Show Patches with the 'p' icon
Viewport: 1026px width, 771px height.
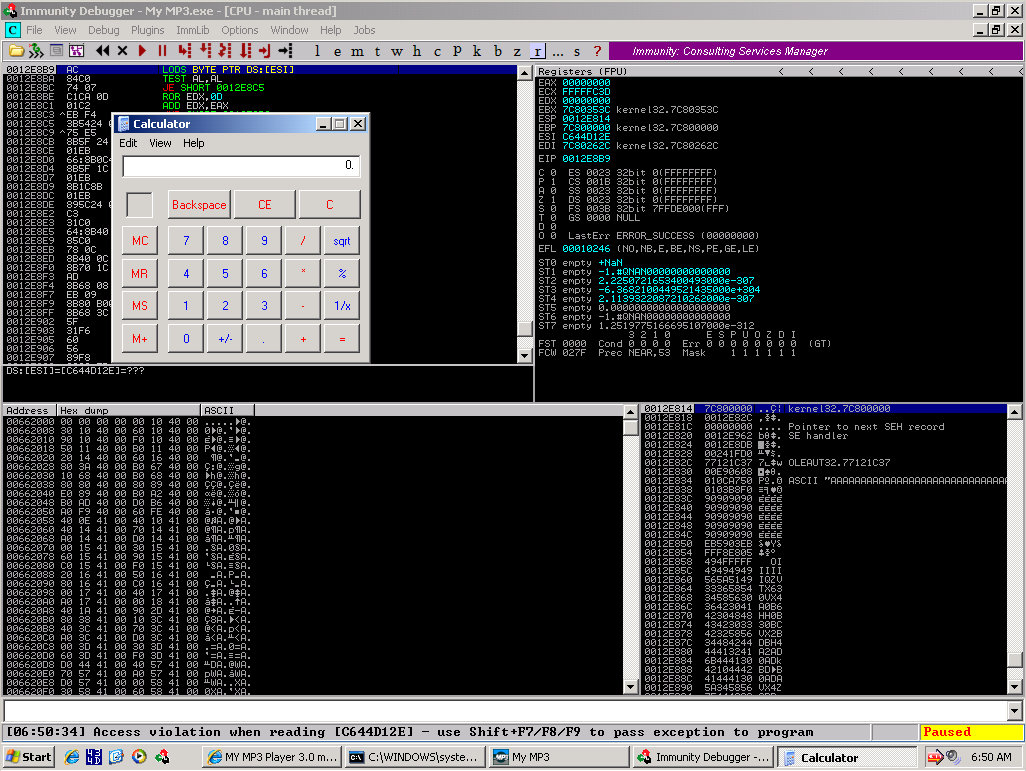457,51
